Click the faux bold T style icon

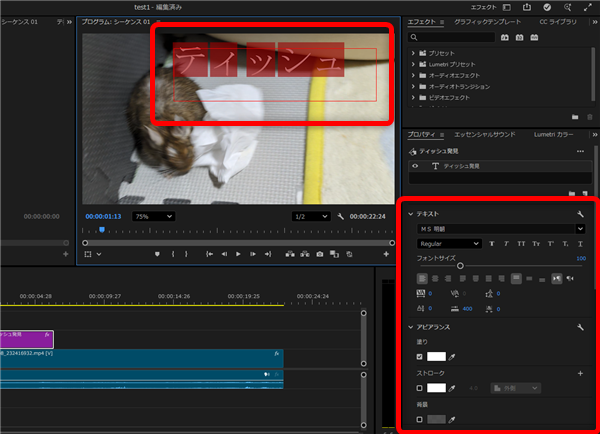click(x=492, y=243)
